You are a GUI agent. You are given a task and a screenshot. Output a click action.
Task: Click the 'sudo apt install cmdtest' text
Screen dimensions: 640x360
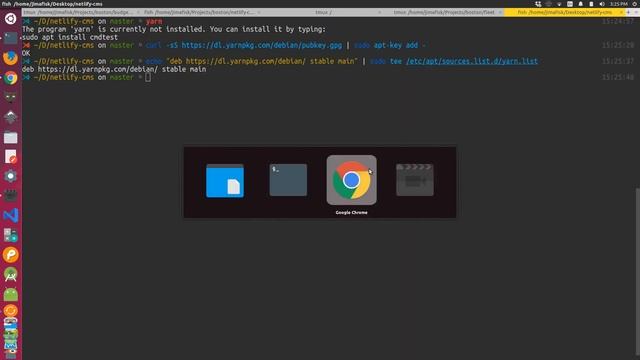pyautogui.click(x=70, y=37)
